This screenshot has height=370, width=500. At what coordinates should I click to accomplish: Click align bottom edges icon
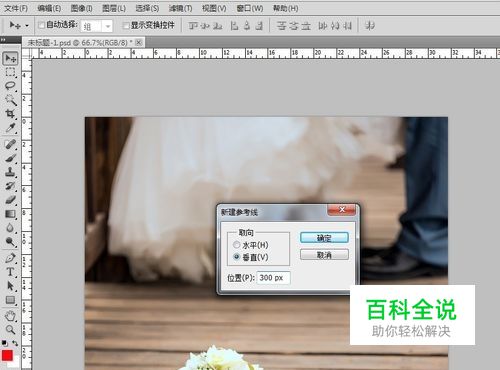217,26
